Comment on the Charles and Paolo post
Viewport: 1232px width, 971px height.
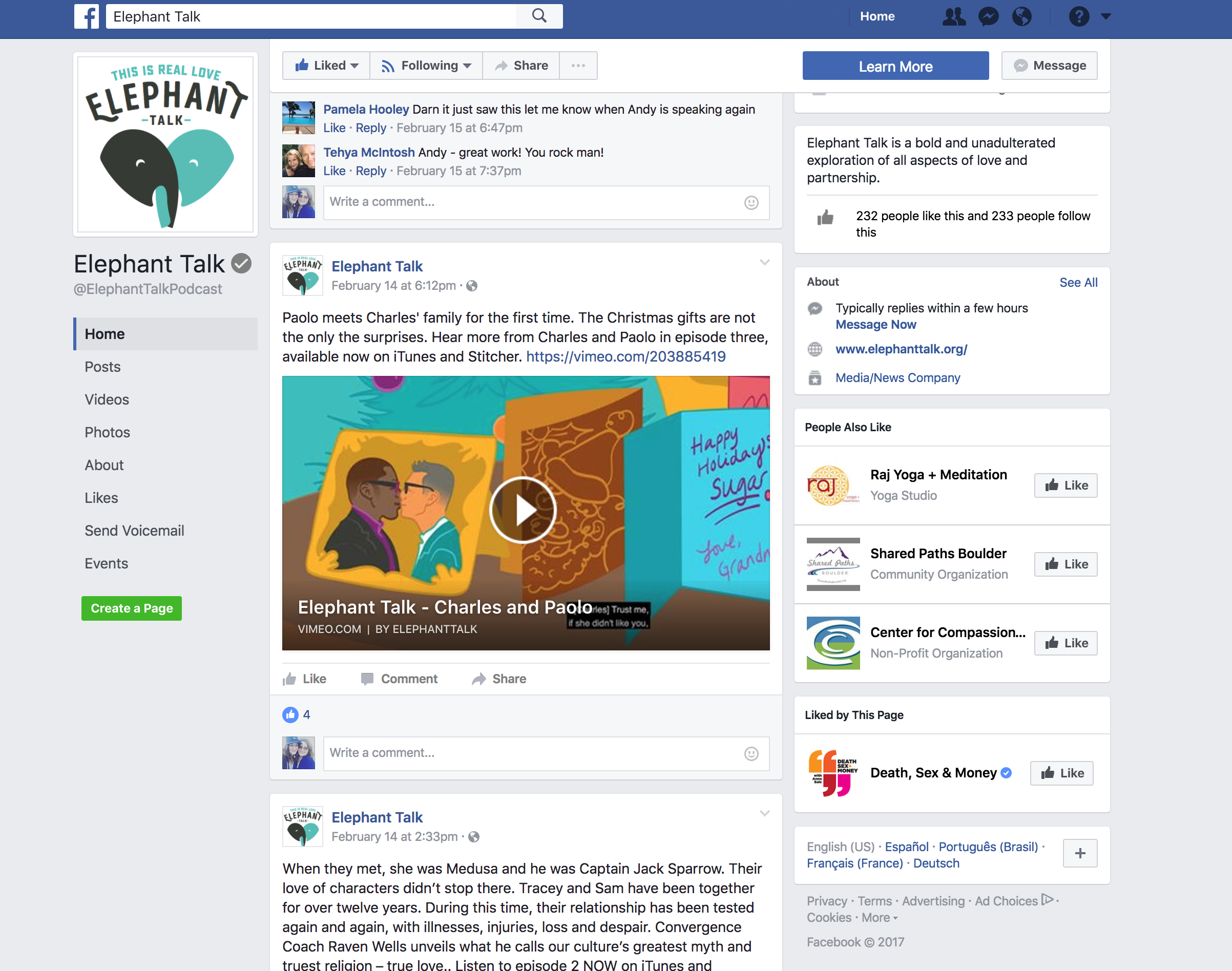pos(399,679)
